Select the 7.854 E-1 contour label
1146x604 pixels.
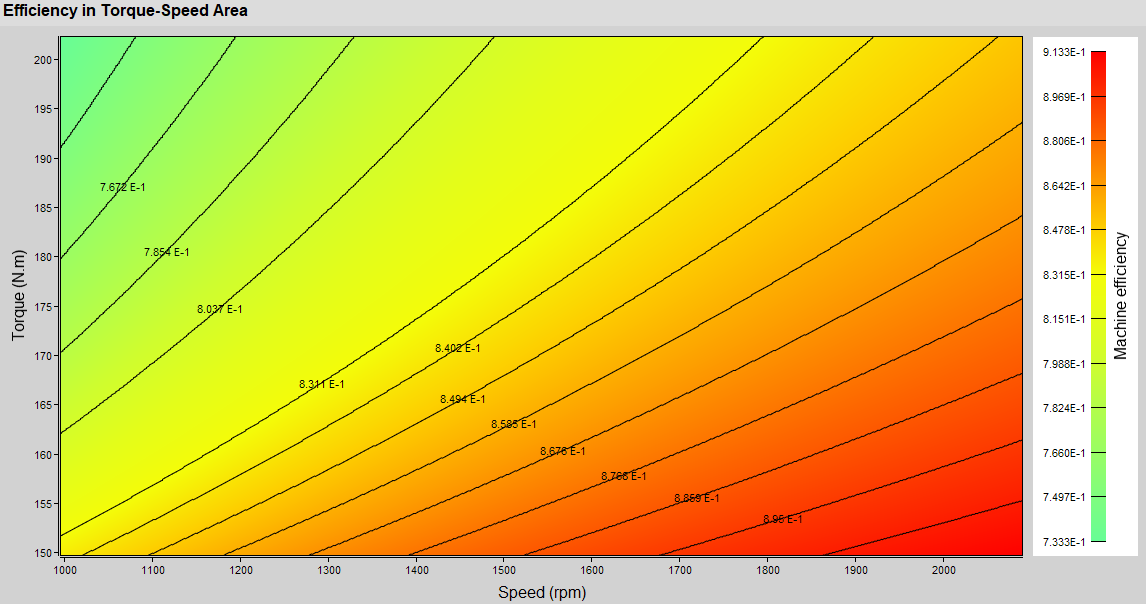coord(166,253)
